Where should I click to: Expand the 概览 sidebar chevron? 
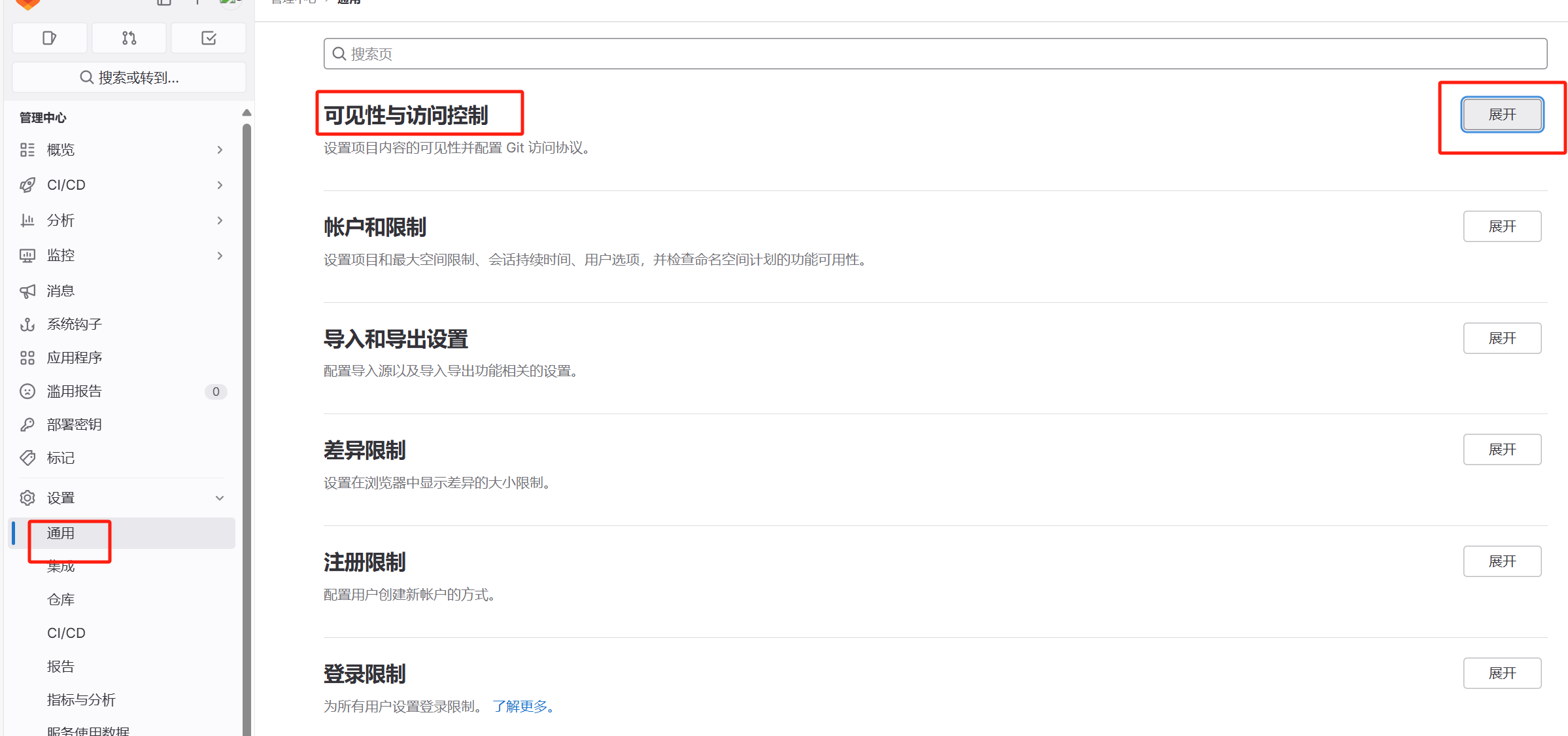tap(220, 150)
